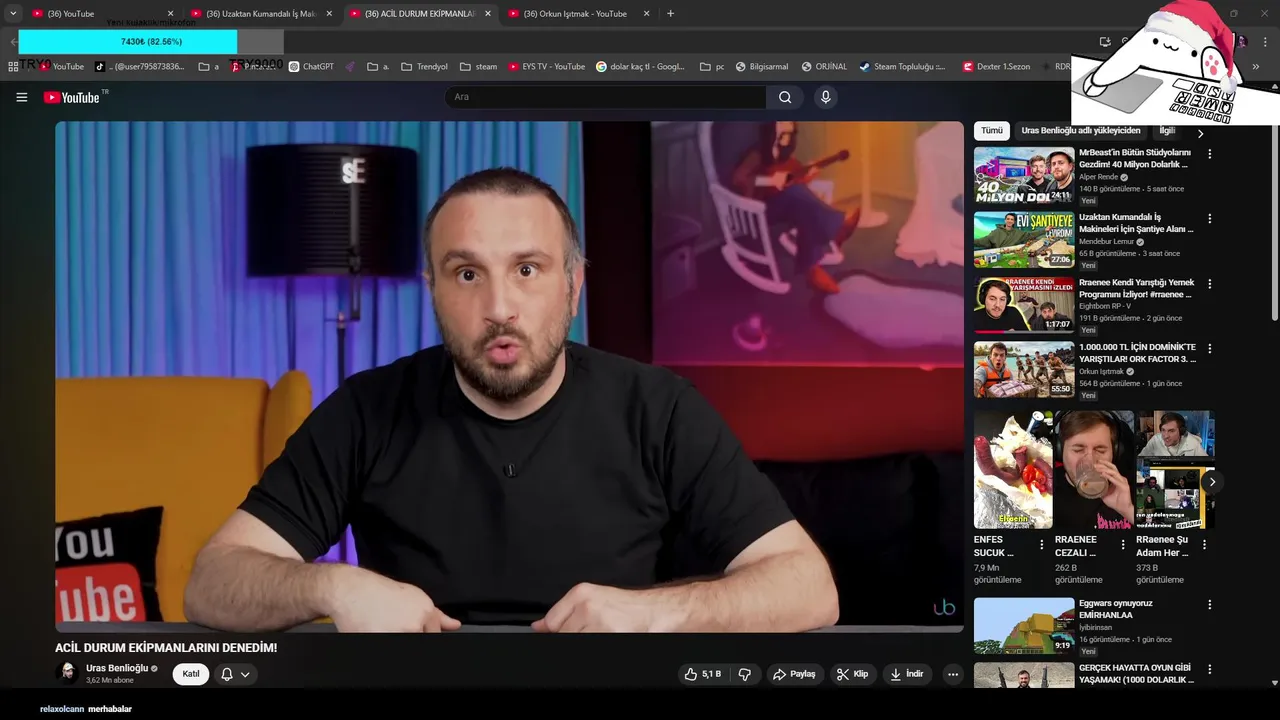Screen dimensions: 1280x720
Task: Create a clip with Klip scissors
Action: [852, 674]
